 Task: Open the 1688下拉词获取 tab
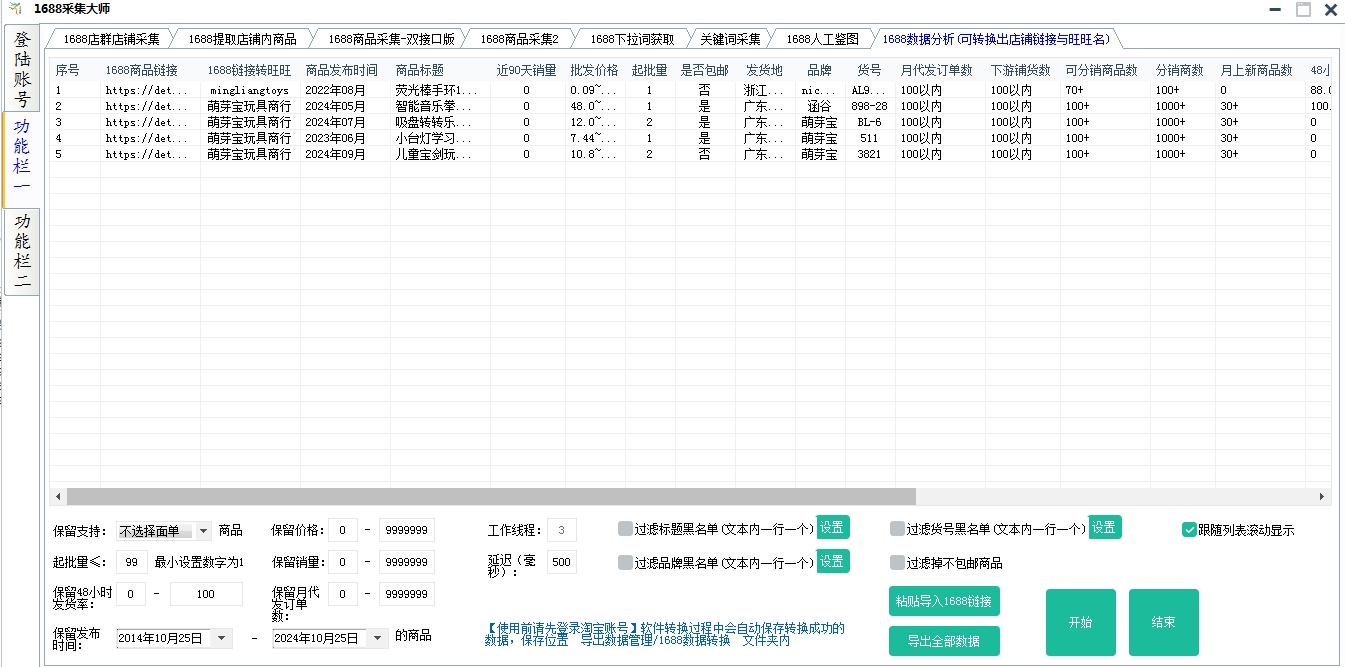click(631, 39)
